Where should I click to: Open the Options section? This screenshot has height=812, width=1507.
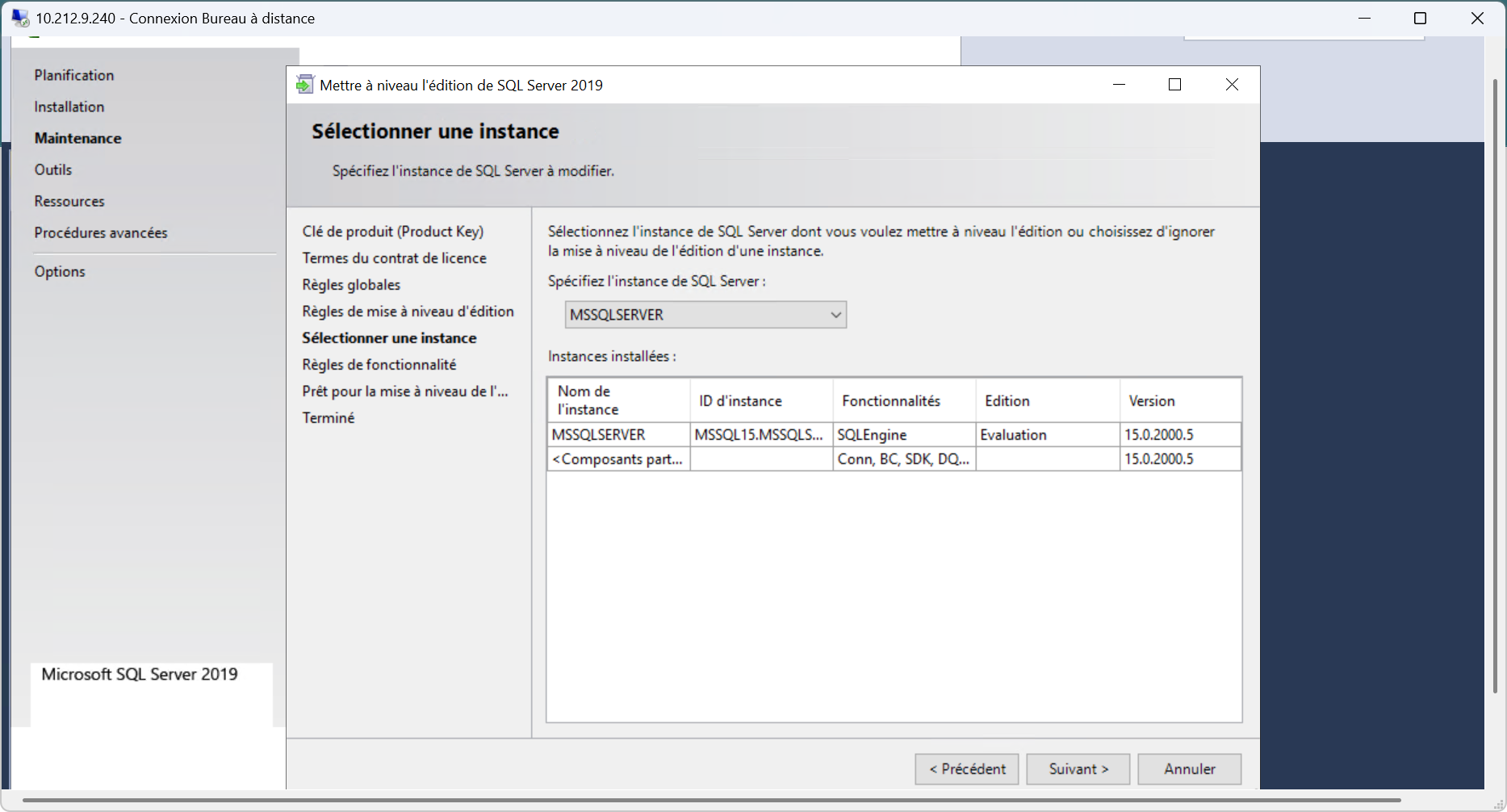point(60,271)
